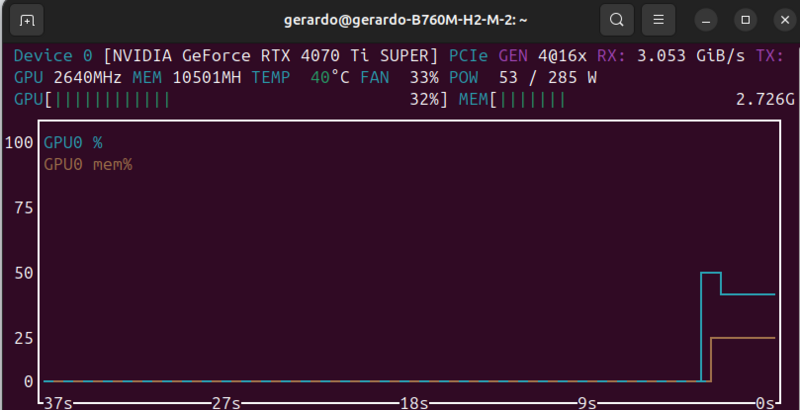Select the NVIDIA GeForce RTX 4070 Ti SUPER text
This screenshot has width=800, height=410.
point(271,55)
